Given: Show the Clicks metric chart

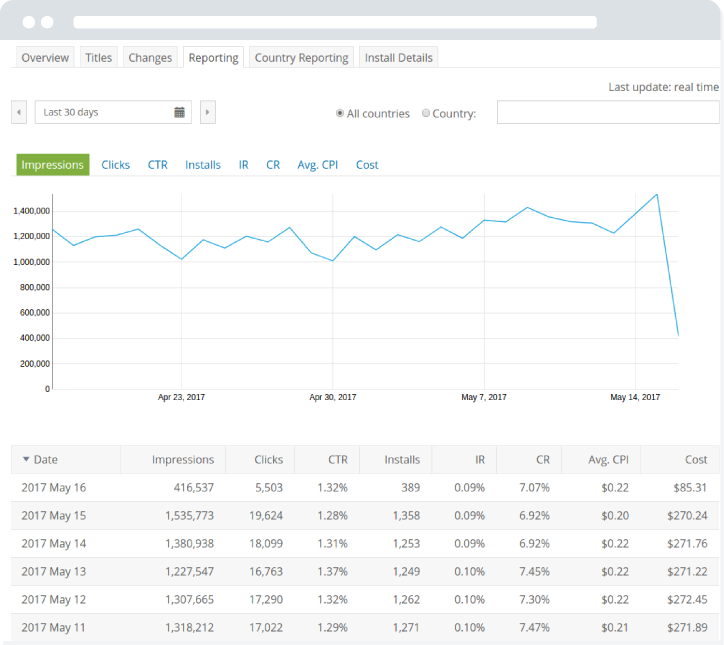Looking at the screenshot, I should 115,165.
